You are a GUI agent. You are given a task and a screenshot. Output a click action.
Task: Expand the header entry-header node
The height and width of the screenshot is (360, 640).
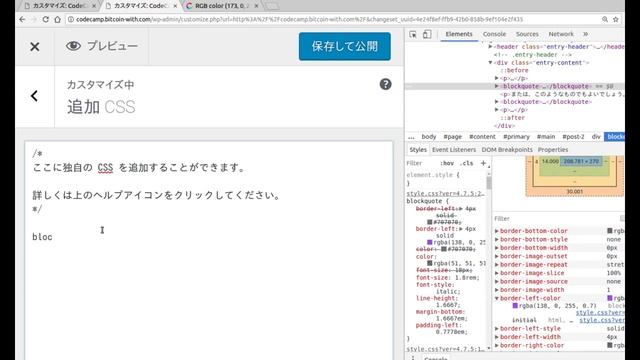click(x=491, y=47)
